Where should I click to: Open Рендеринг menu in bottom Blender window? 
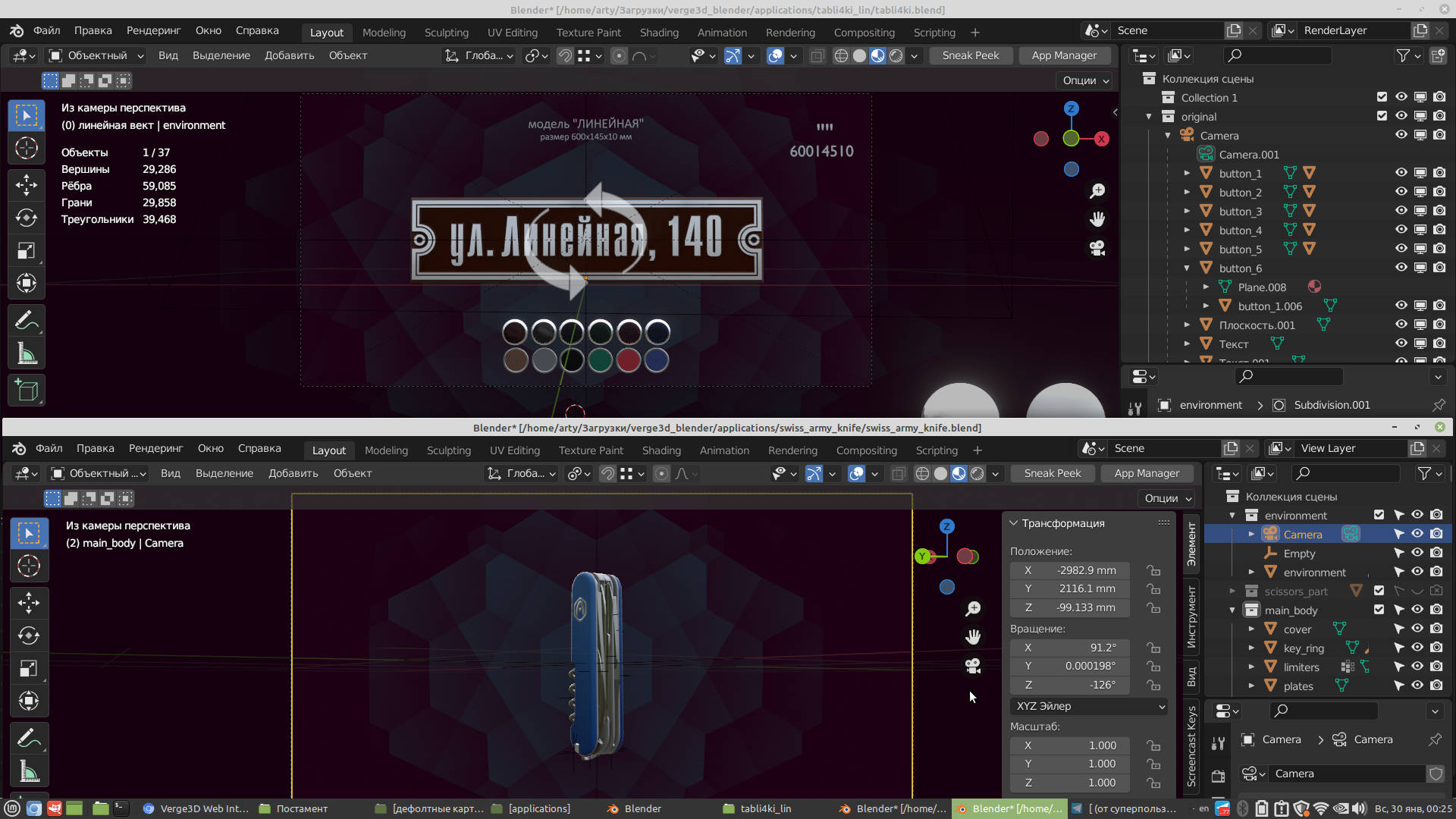tap(155, 448)
